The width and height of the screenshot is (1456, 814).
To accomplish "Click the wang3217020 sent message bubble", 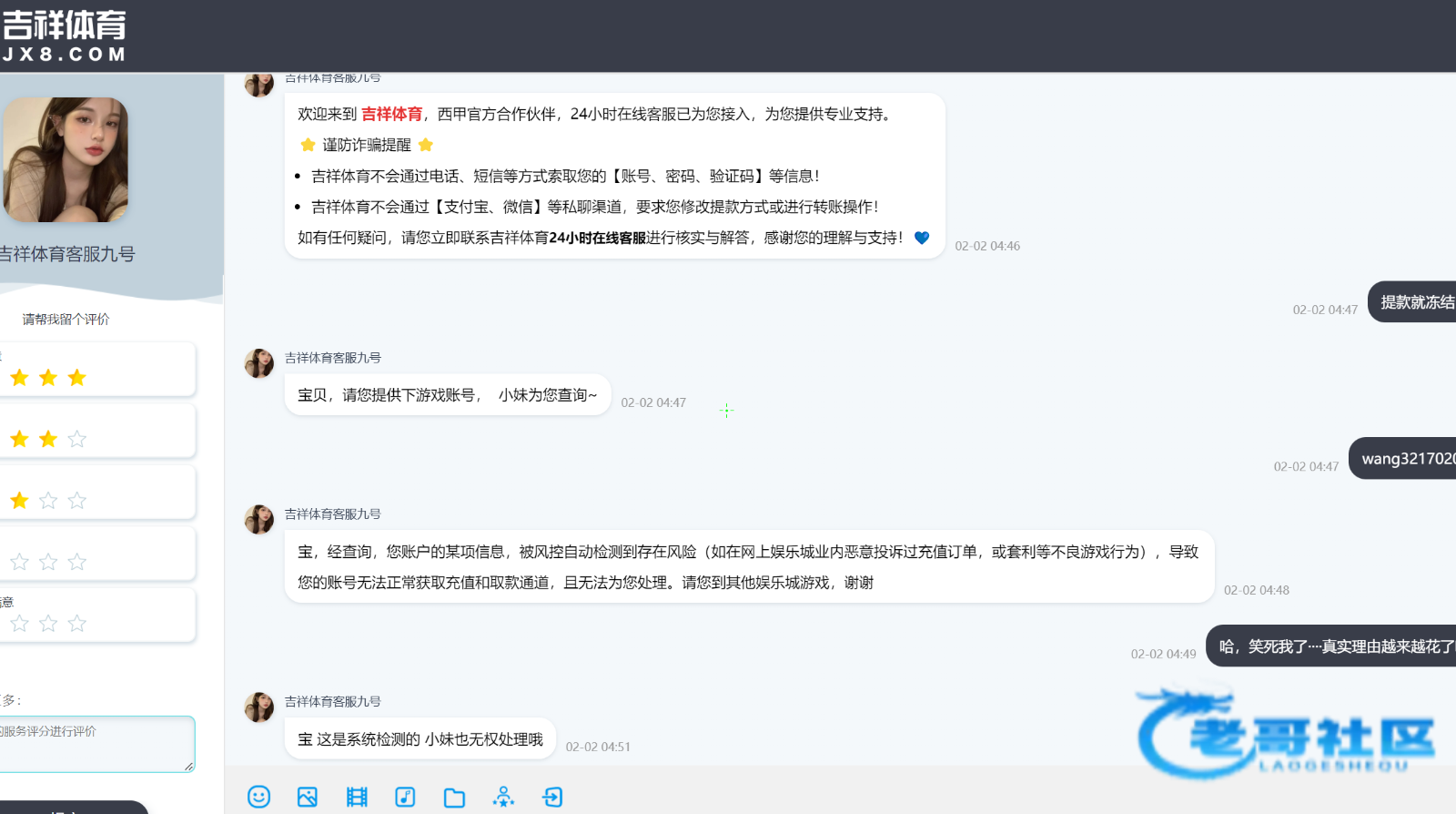I will (1404, 459).
